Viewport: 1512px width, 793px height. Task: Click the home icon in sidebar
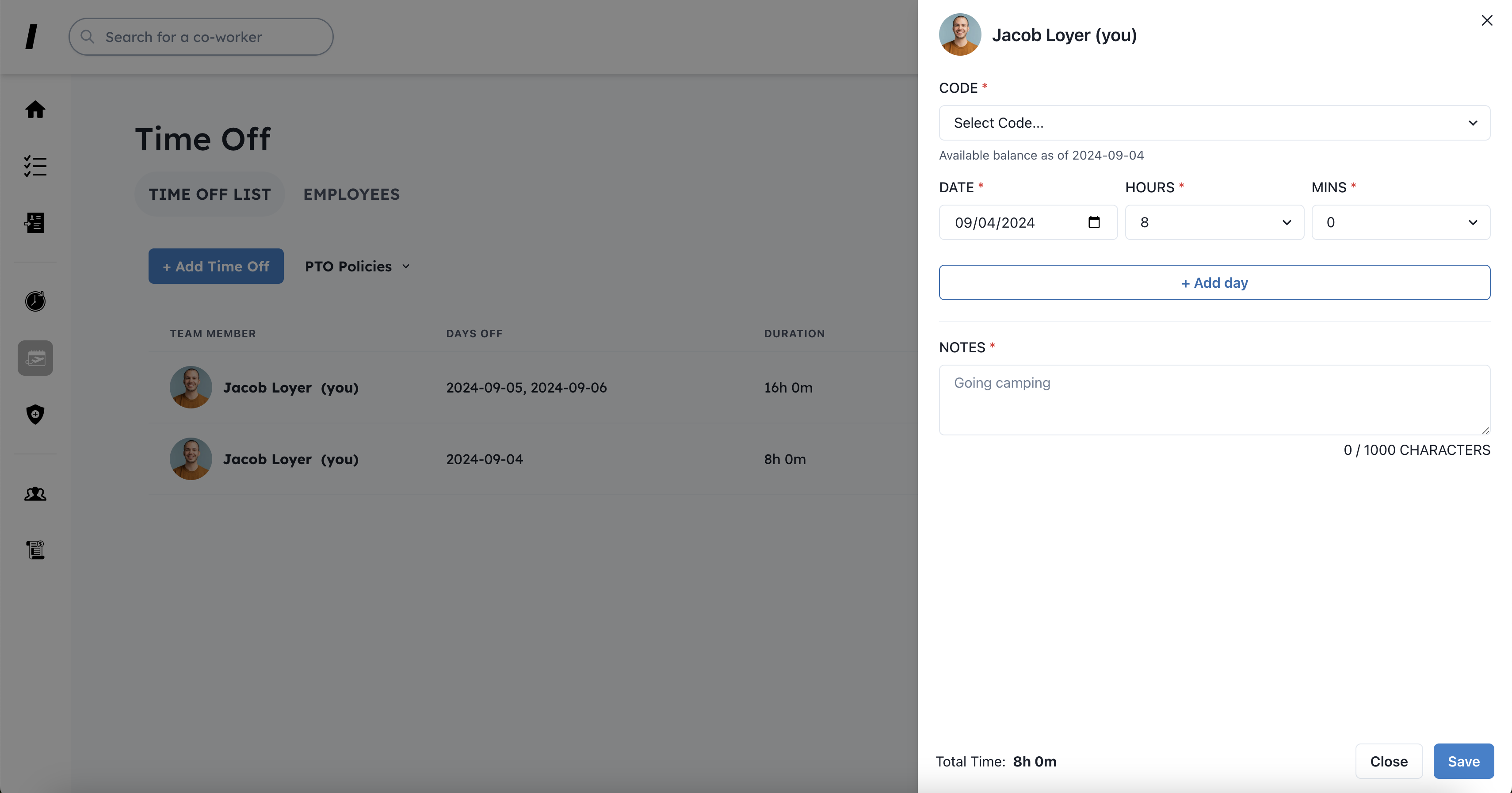[35, 110]
